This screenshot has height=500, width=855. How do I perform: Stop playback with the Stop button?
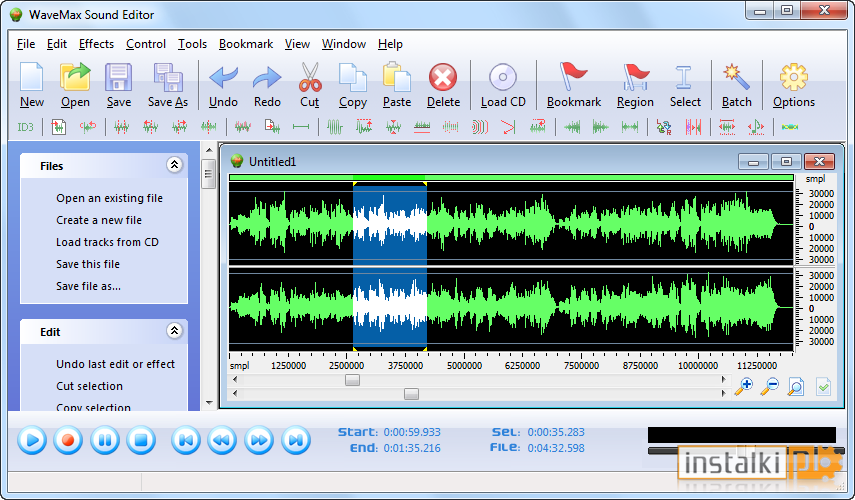141,440
